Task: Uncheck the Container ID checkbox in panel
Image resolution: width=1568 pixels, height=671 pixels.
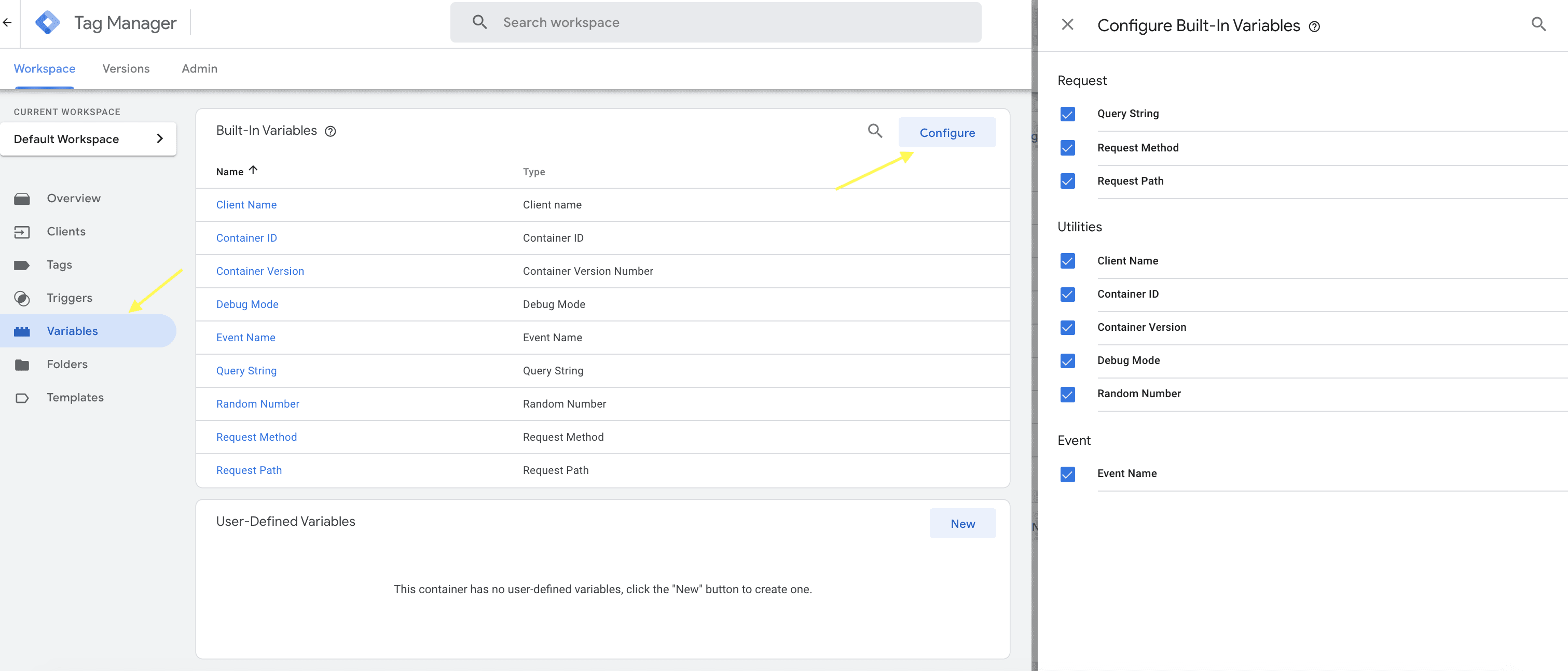Action: [x=1067, y=295]
